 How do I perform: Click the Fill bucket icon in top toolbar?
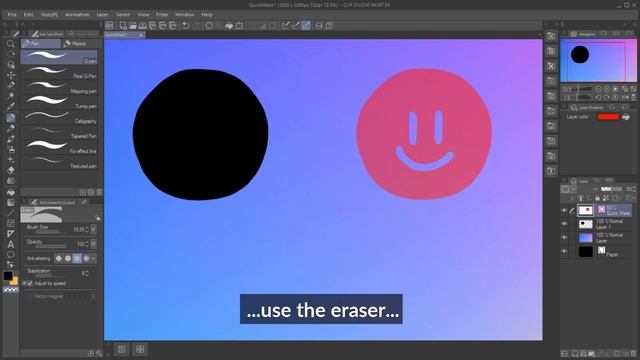coord(229,26)
